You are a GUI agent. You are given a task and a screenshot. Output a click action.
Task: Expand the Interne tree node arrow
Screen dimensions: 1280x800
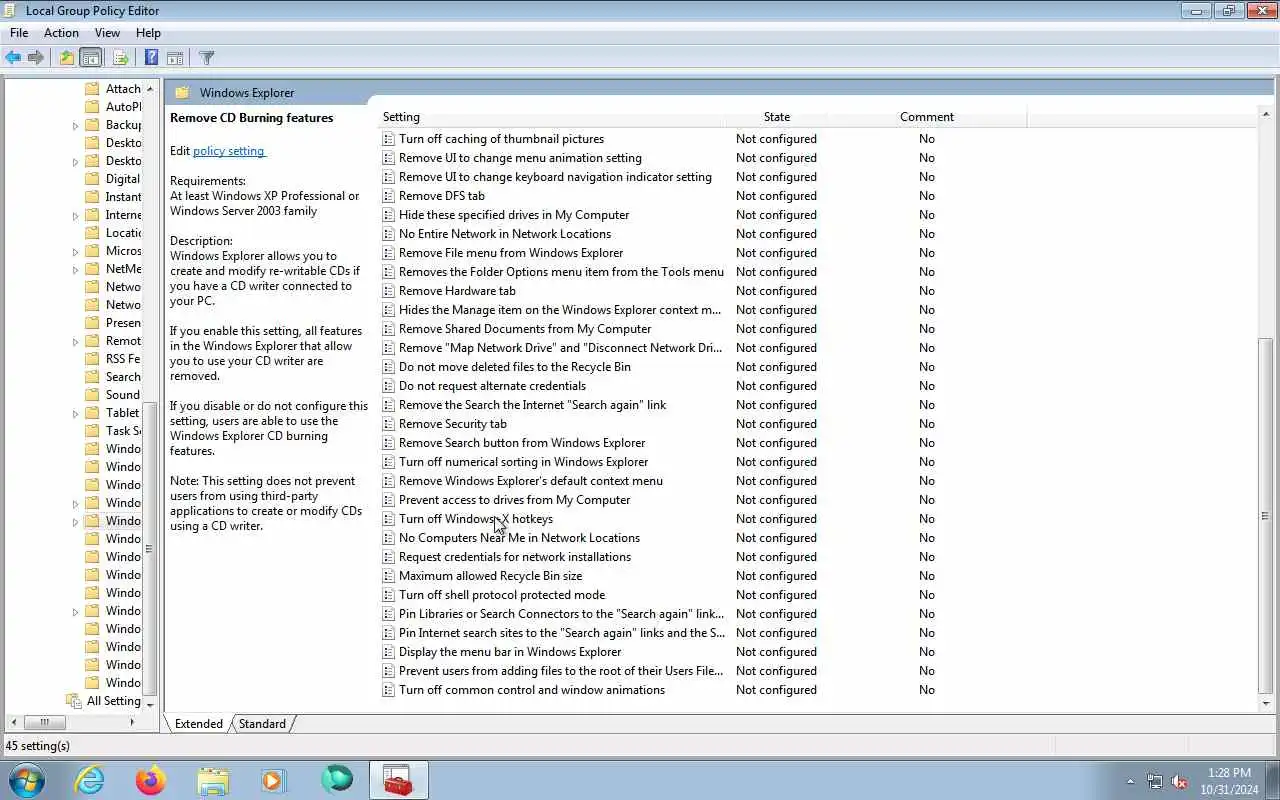(76, 215)
